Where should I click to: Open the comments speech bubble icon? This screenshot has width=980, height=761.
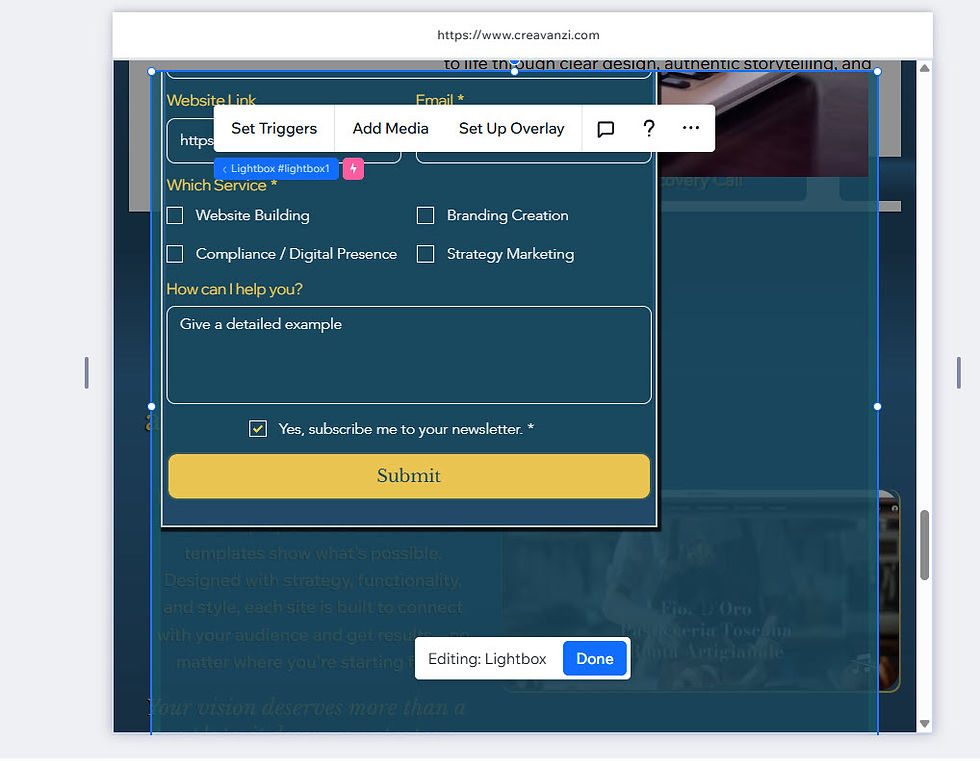[x=605, y=128]
